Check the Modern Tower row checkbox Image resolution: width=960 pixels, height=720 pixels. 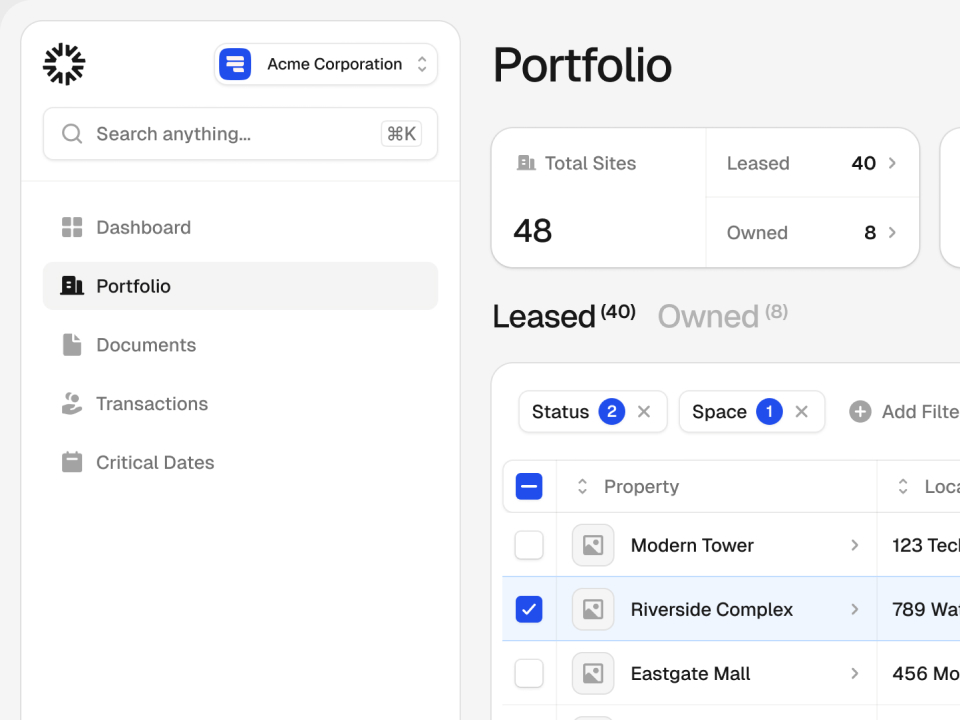pyautogui.click(x=529, y=545)
